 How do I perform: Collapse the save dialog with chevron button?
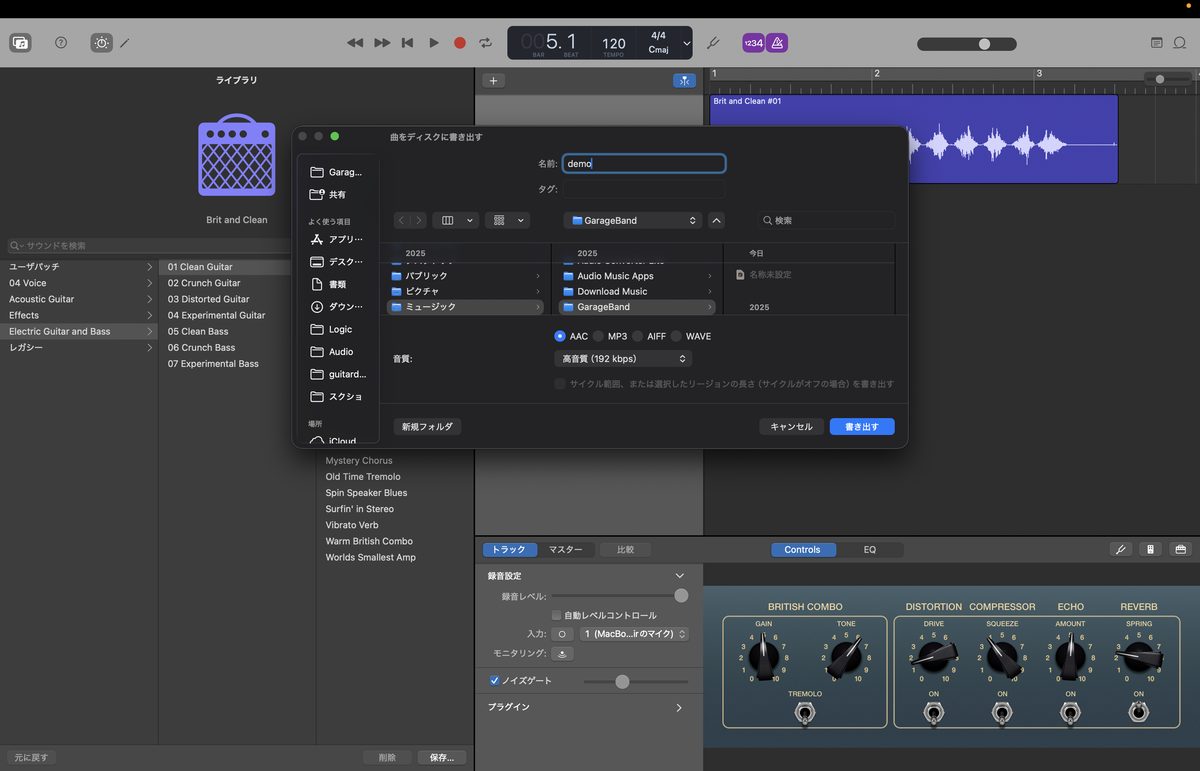coord(717,220)
